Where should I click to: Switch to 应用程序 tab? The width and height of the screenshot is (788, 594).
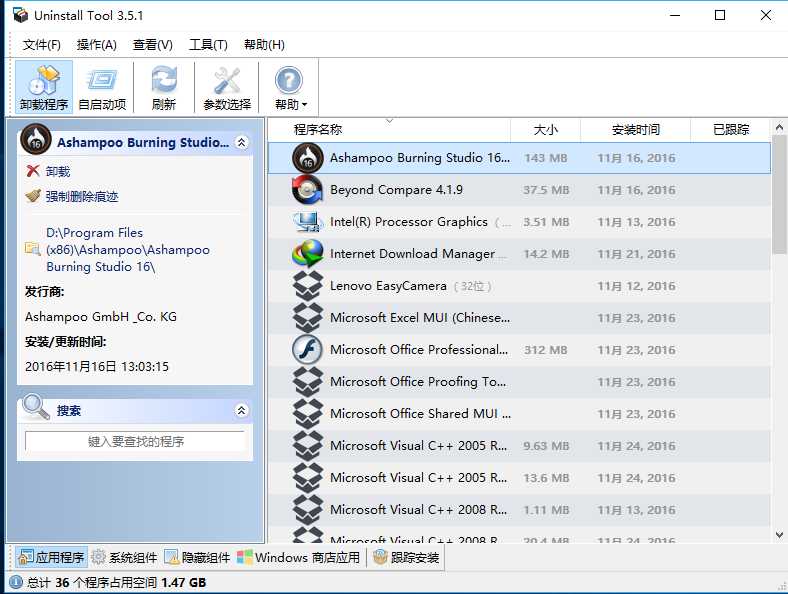51,557
